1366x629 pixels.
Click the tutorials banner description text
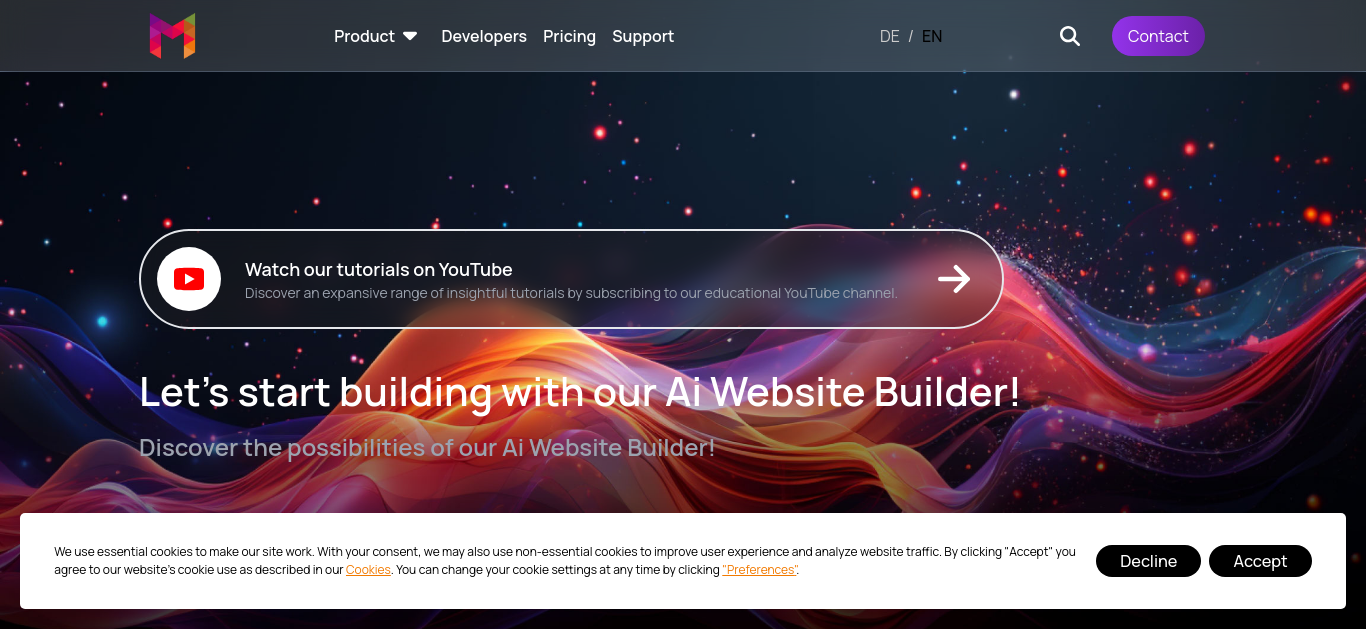point(571,293)
